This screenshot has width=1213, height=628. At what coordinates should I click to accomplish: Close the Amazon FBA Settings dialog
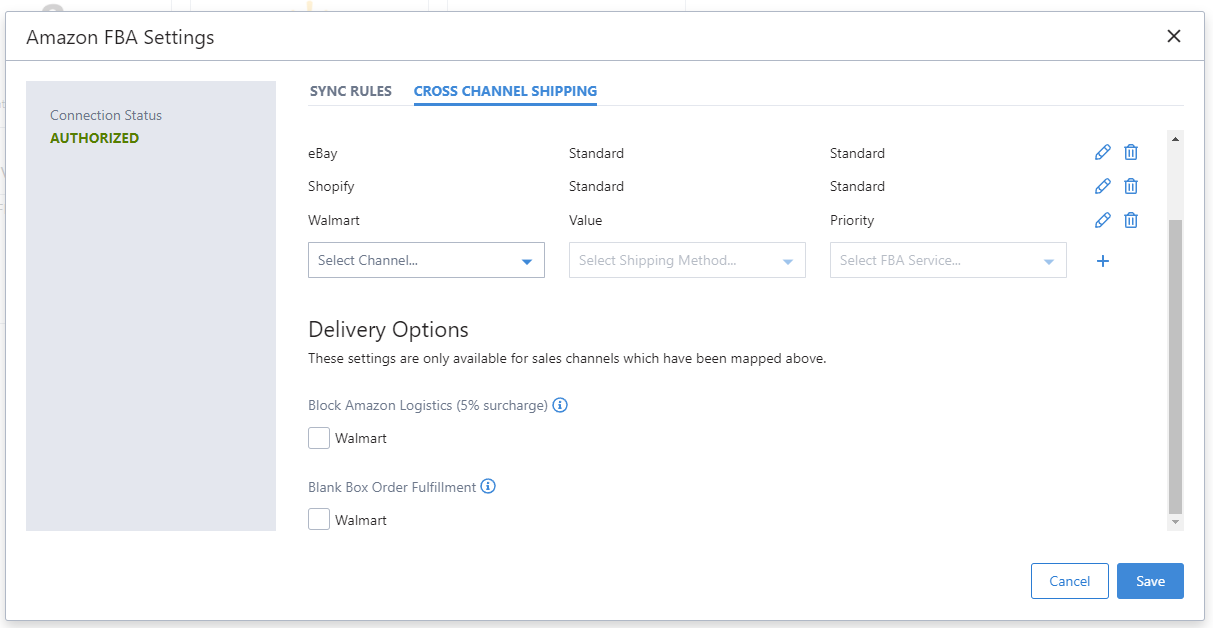point(1174,37)
